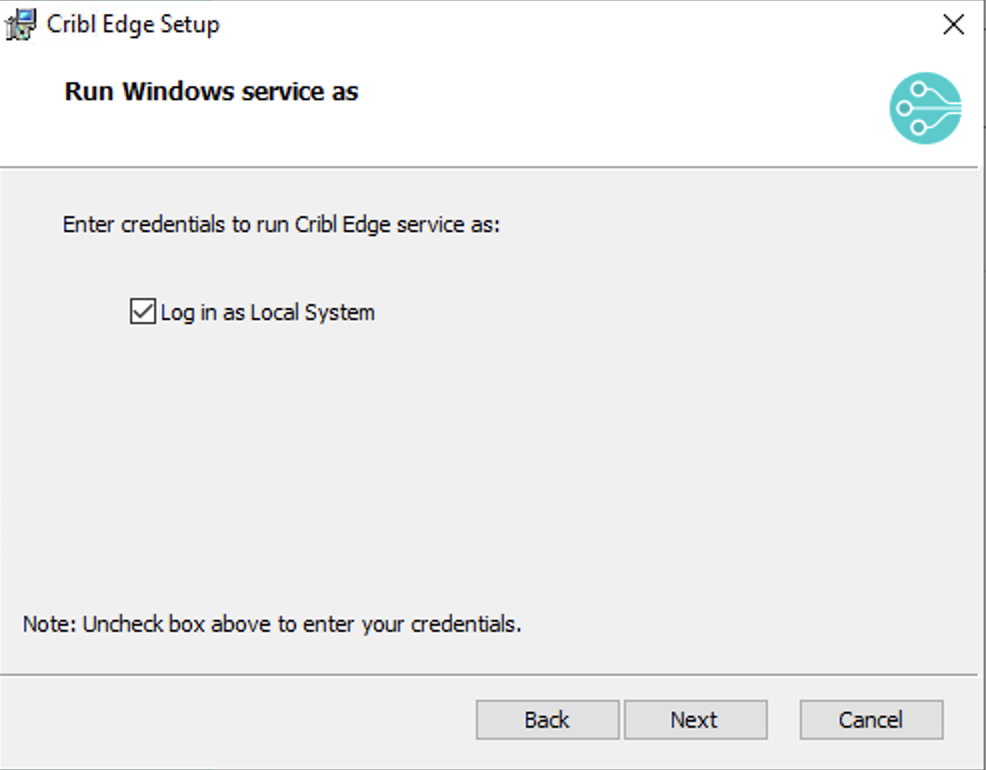Proceed by clicking Next

point(695,719)
